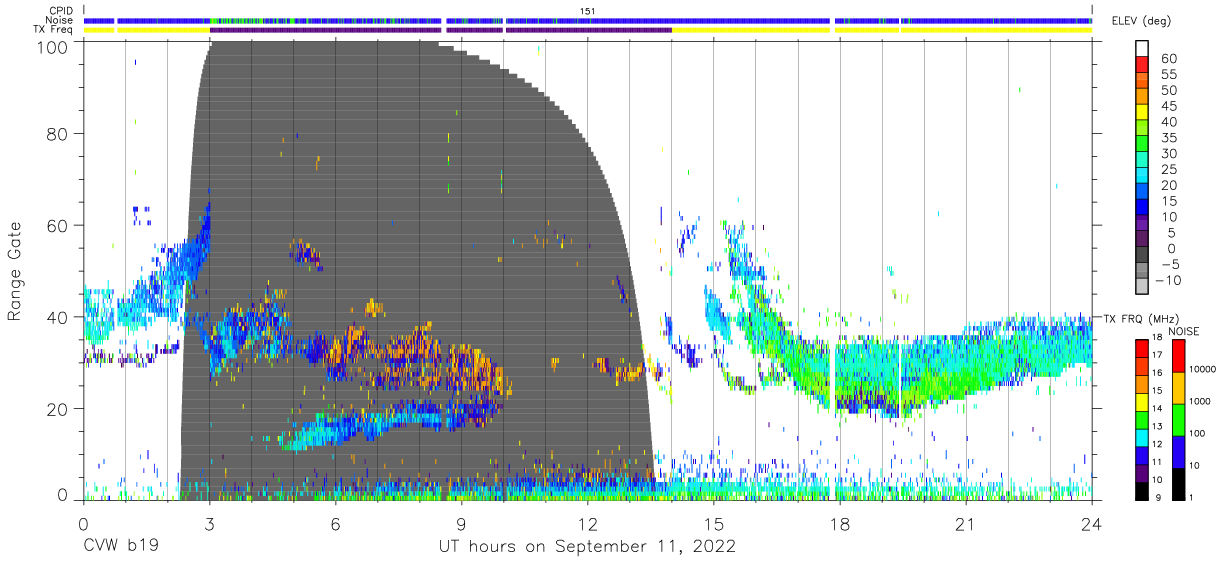Click the Range Gate axis "20" tick label

point(57,409)
